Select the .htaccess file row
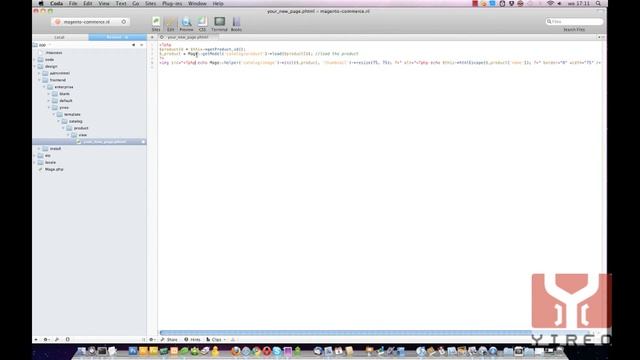The width and height of the screenshot is (640, 360). pos(89,53)
